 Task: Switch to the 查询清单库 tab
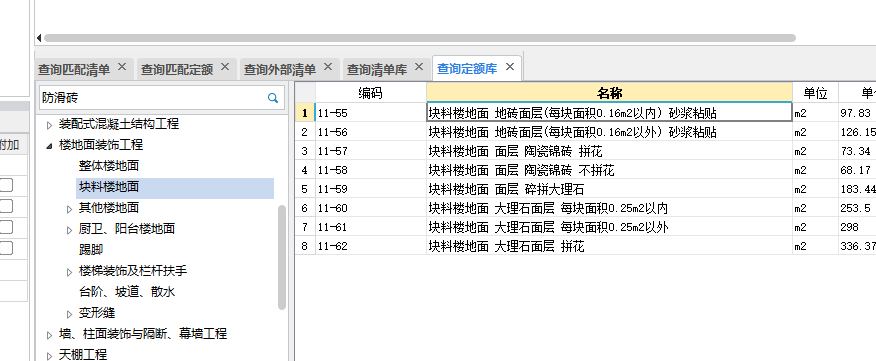coord(377,69)
